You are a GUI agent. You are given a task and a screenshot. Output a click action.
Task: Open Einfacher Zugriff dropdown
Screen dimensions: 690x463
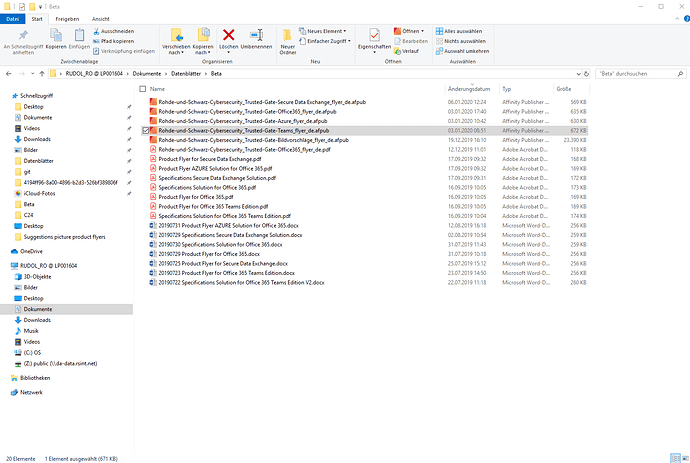point(325,41)
